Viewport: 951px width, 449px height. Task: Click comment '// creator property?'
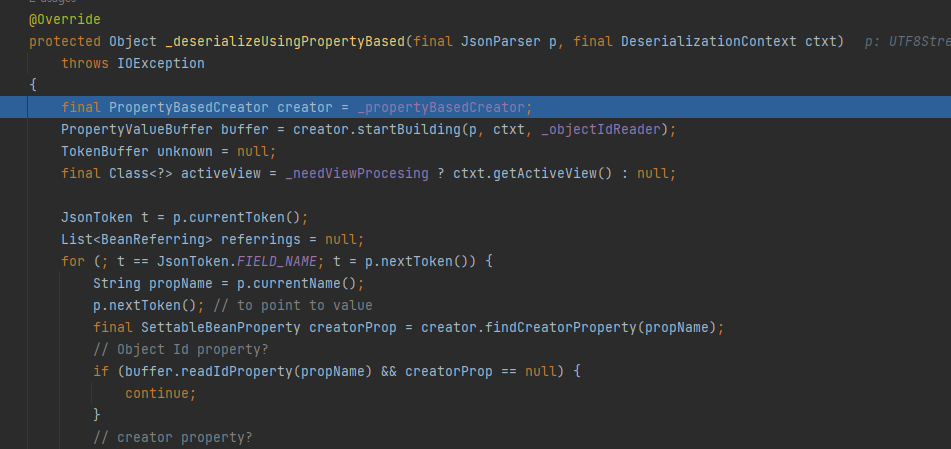173,437
